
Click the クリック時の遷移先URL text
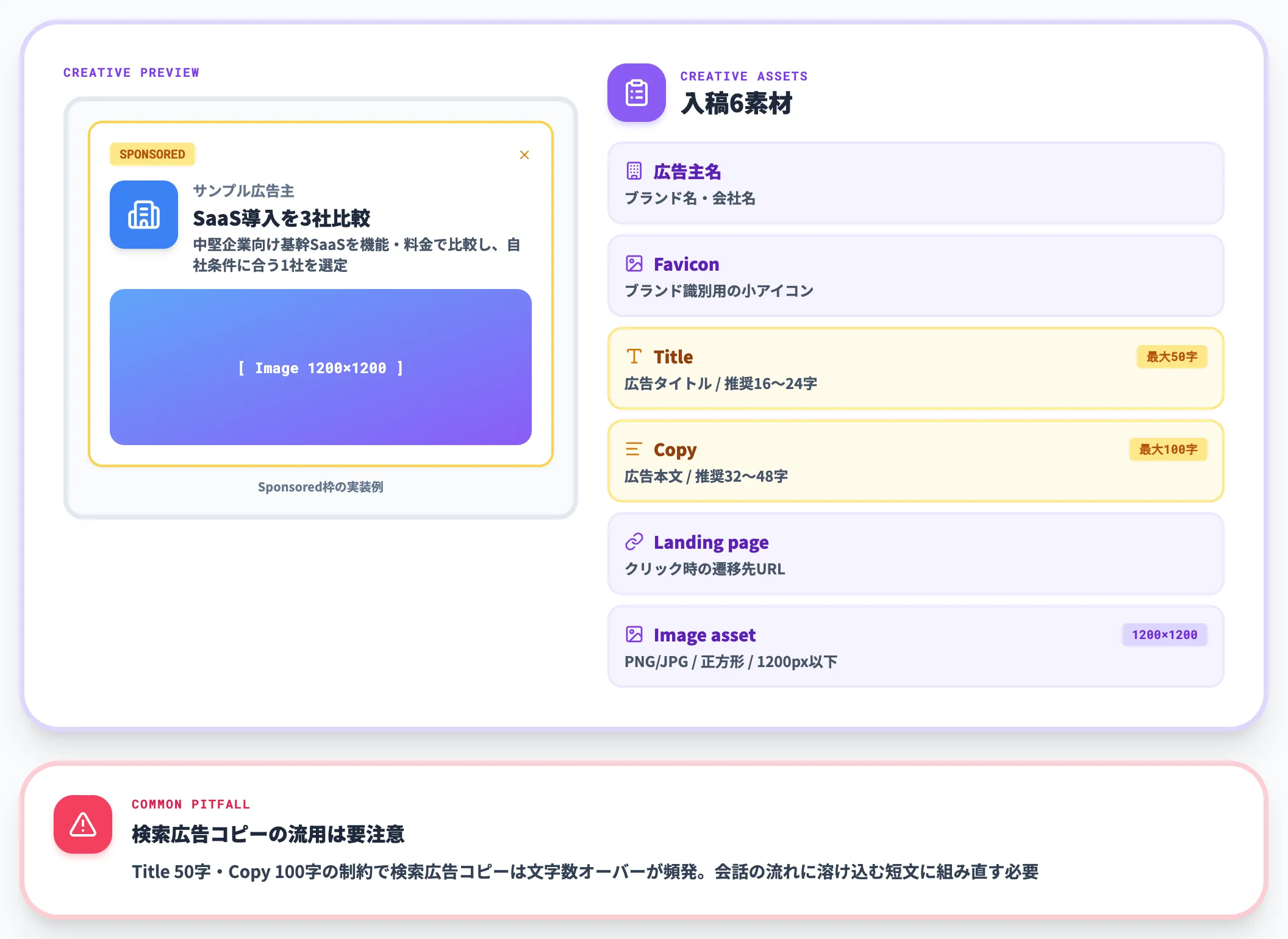click(x=705, y=569)
